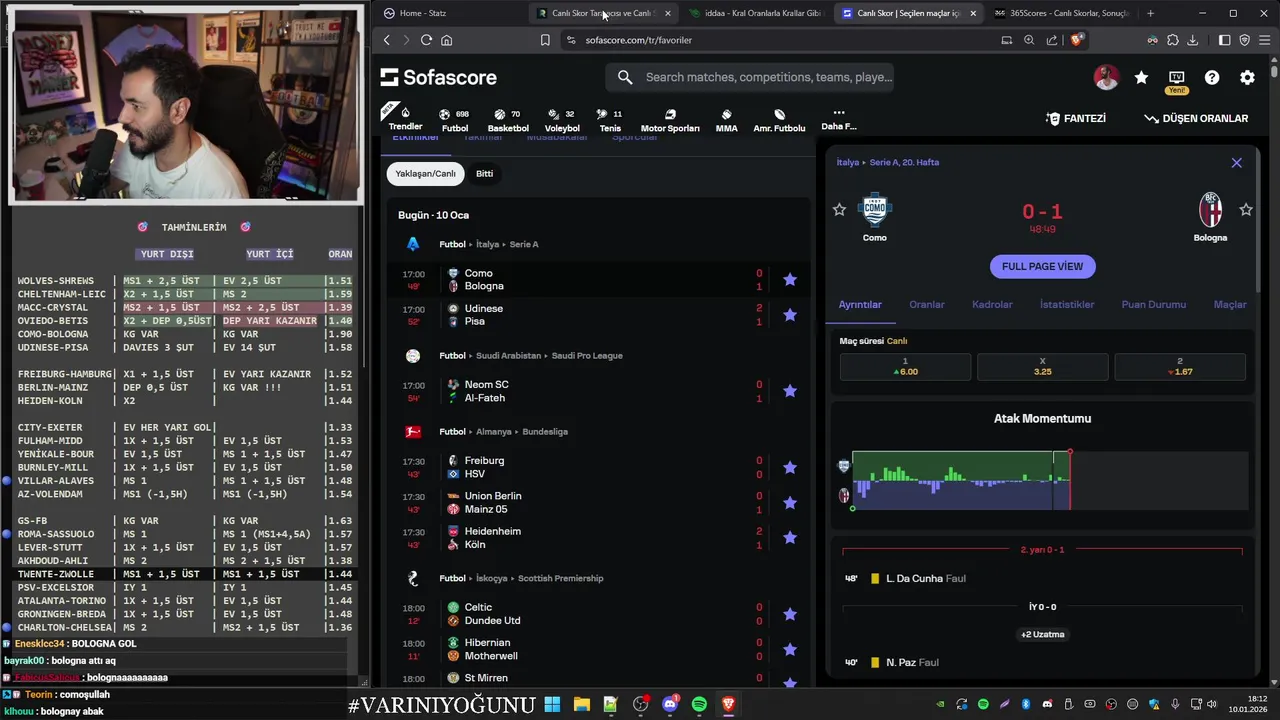Image resolution: width=1280 pixels, height=720 pixels.
Task: Favorite the Bologna team in detail panel
Action: click(1246, 209)
